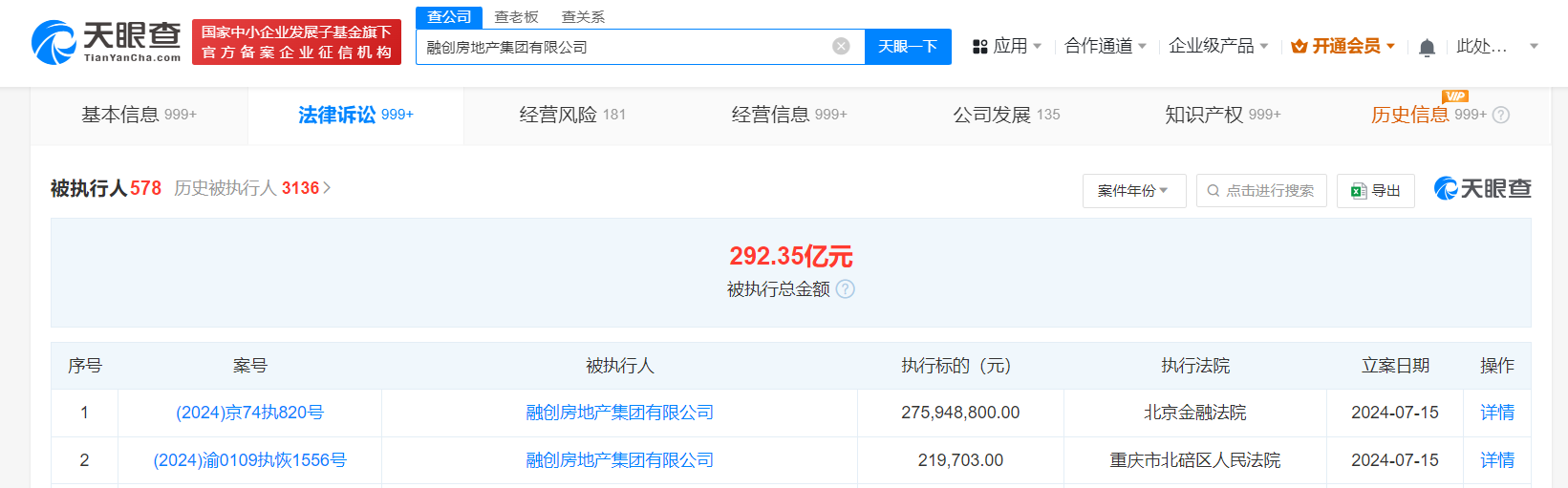
Task: Click the Excel icon in 导出 button
Action: pyautogui.click(x=1358, y=191)
